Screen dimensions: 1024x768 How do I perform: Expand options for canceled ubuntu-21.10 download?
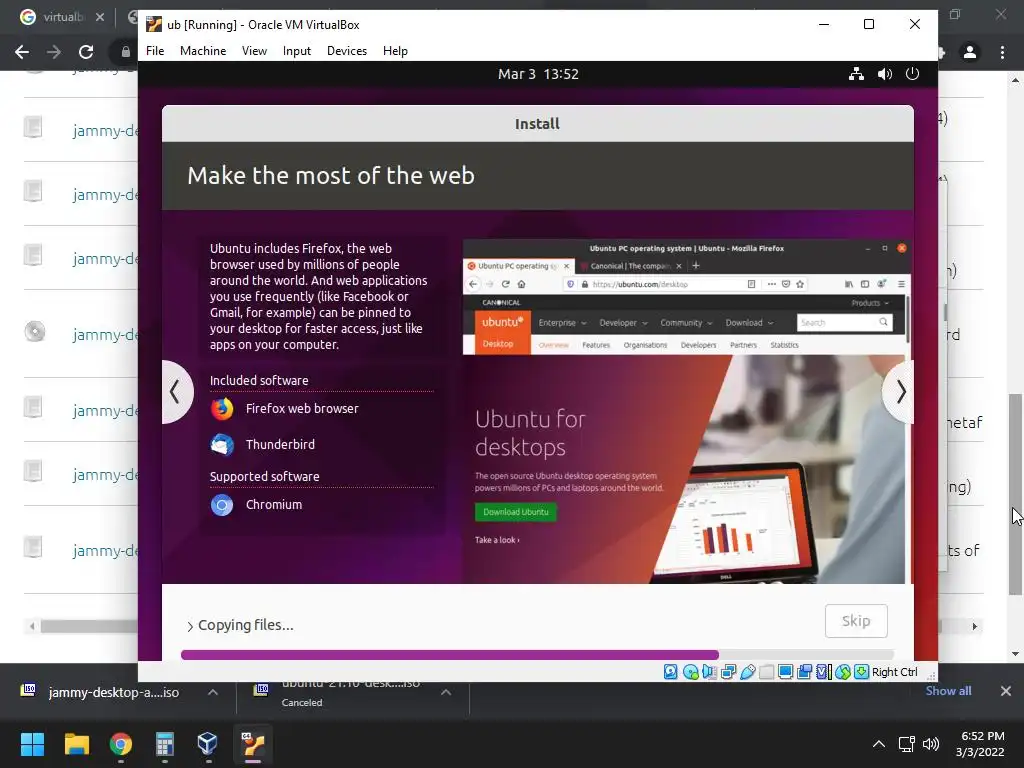(446, 692)
